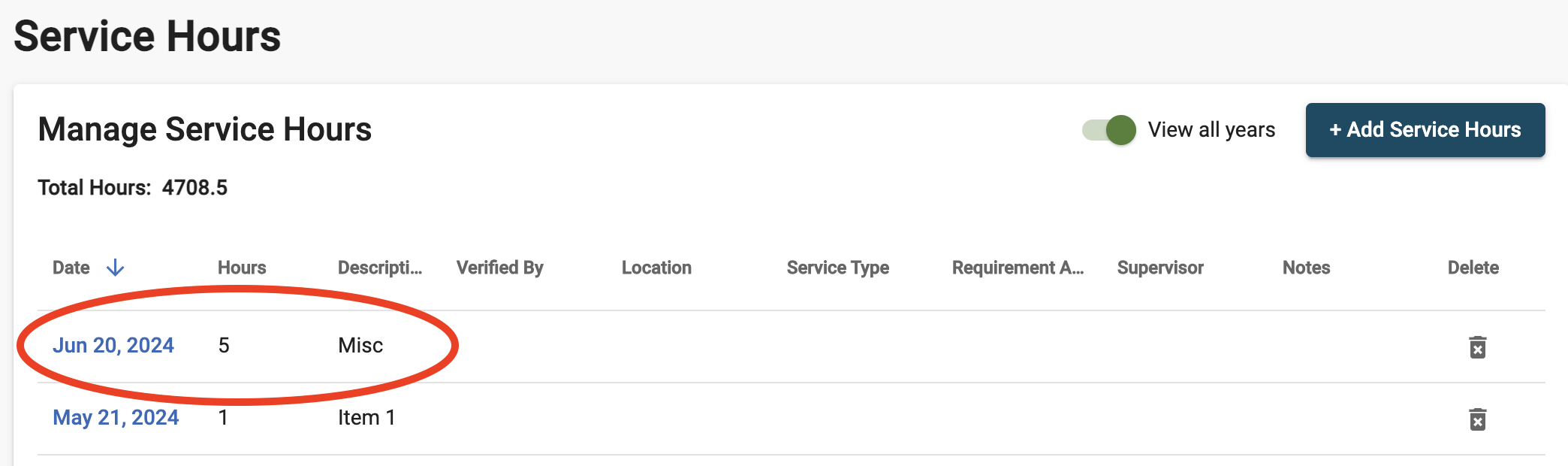
Task: Click the Total Hours 4708.5 text
Action: click(x=133, y=187)
